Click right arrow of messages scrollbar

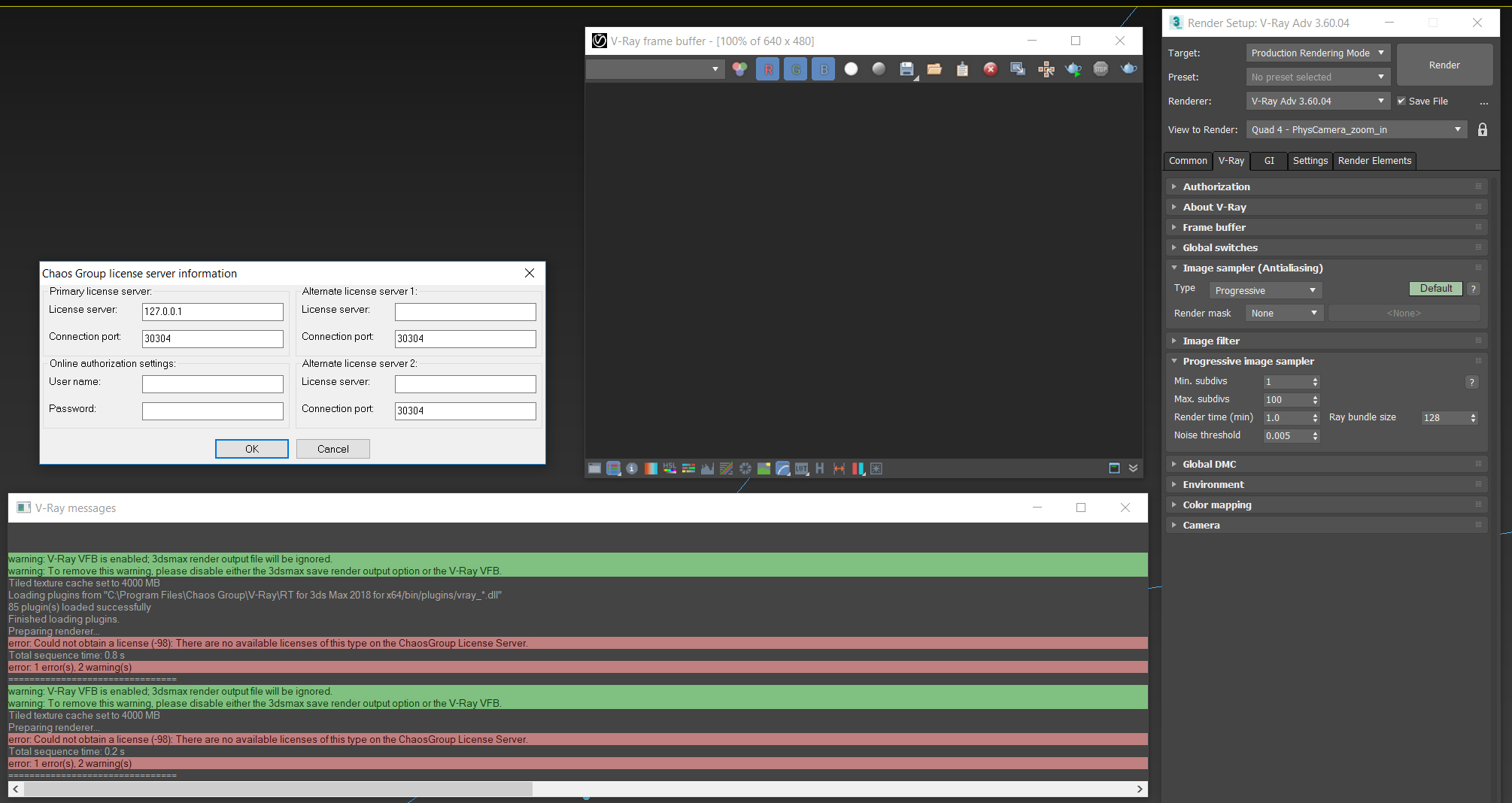tap(1140, 789)
